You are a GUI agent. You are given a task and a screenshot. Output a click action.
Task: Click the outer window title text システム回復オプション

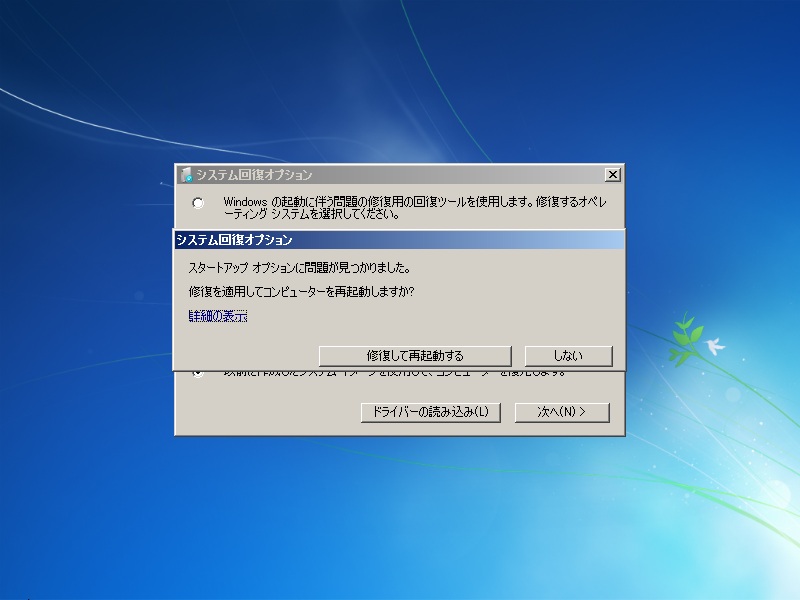254,175
